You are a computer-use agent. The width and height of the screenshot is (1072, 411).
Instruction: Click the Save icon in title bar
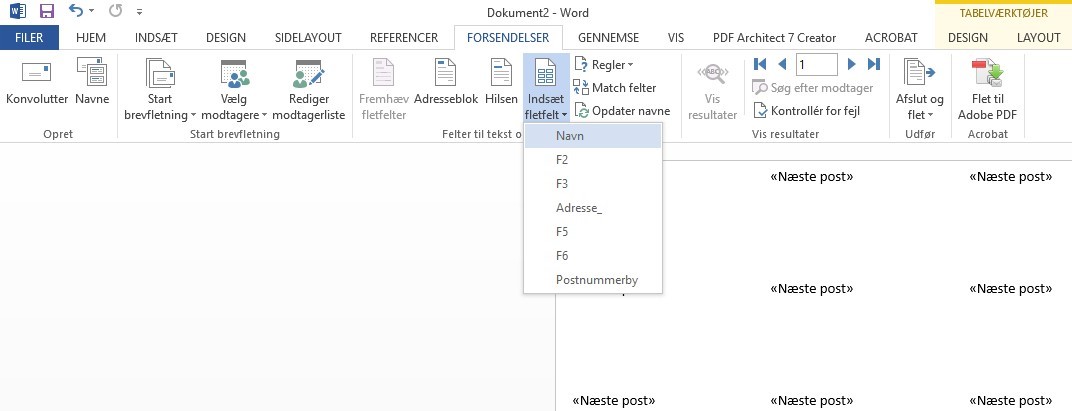[46, 11]
